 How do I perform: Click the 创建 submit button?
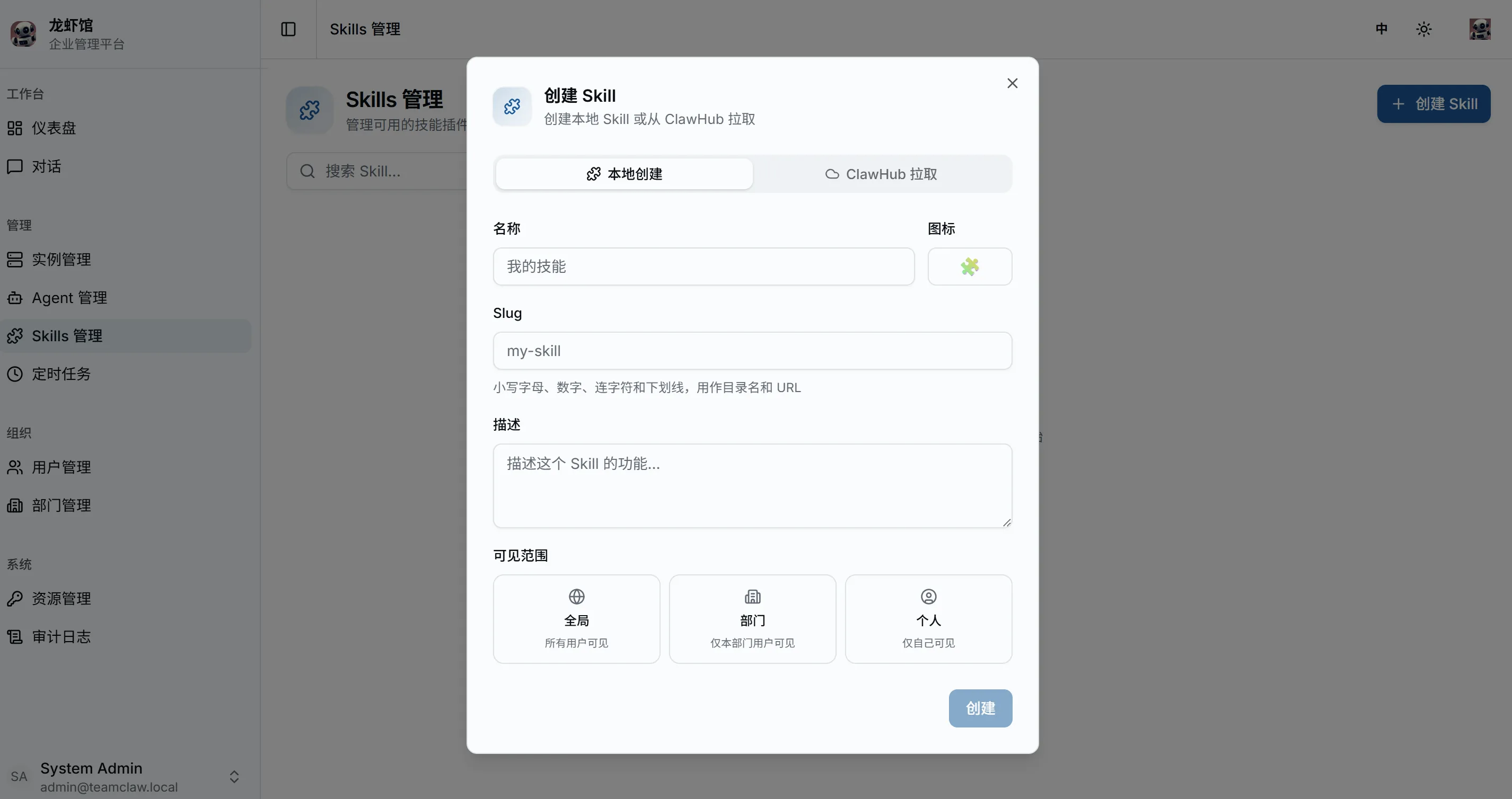pyautogui.click(x=980, y=708)
